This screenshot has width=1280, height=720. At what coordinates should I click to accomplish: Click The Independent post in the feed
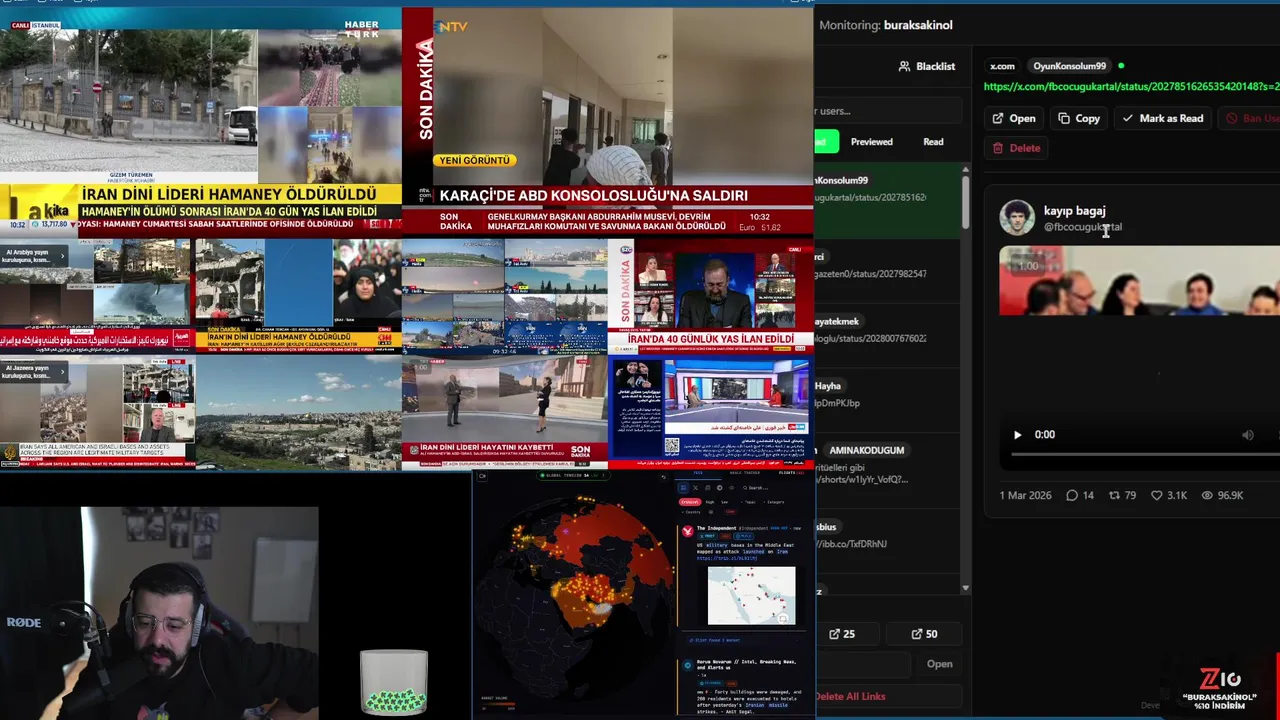click(x=745, y=576)
